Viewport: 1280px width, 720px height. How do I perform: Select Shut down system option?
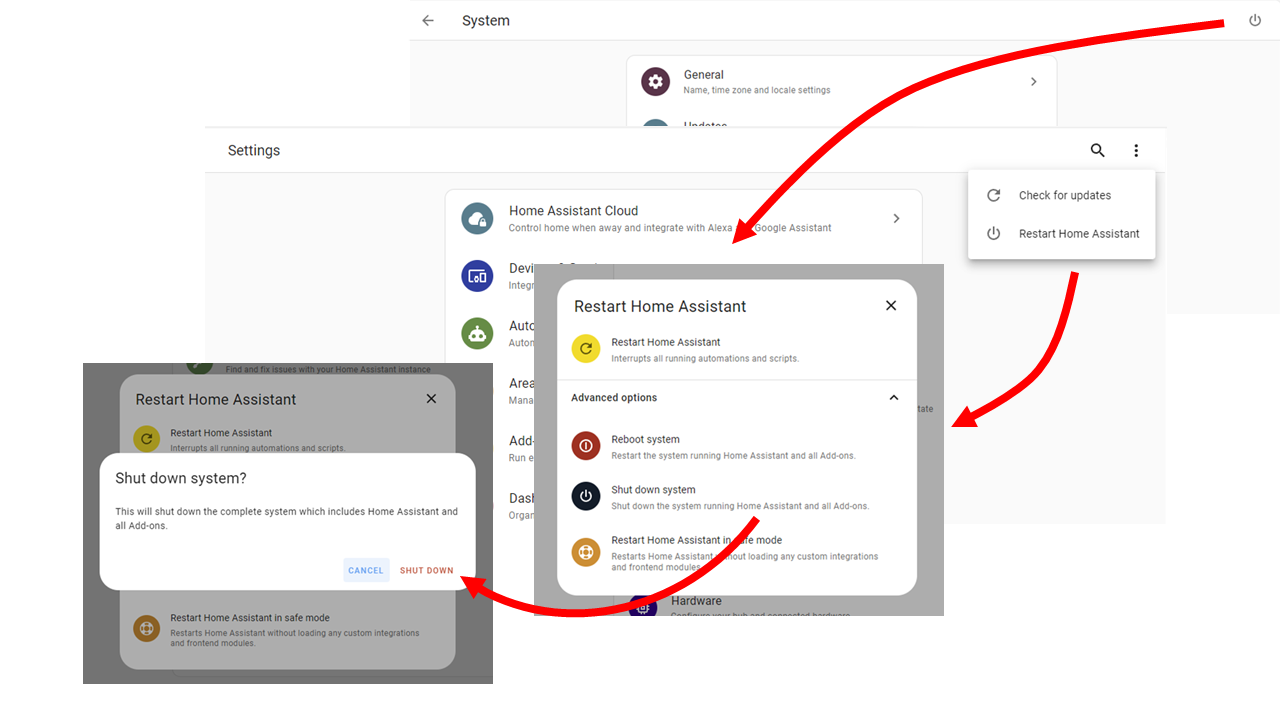click(737, 496)
